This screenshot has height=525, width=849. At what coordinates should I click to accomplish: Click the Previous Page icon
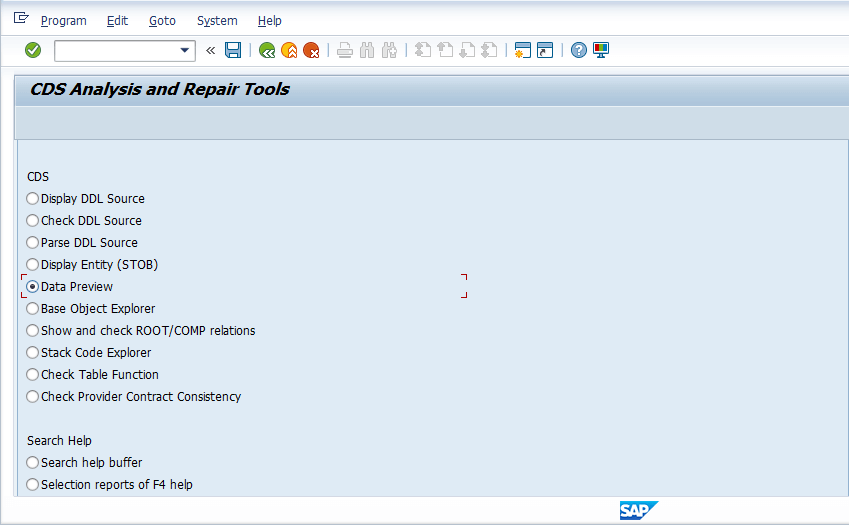pos(445,50)
